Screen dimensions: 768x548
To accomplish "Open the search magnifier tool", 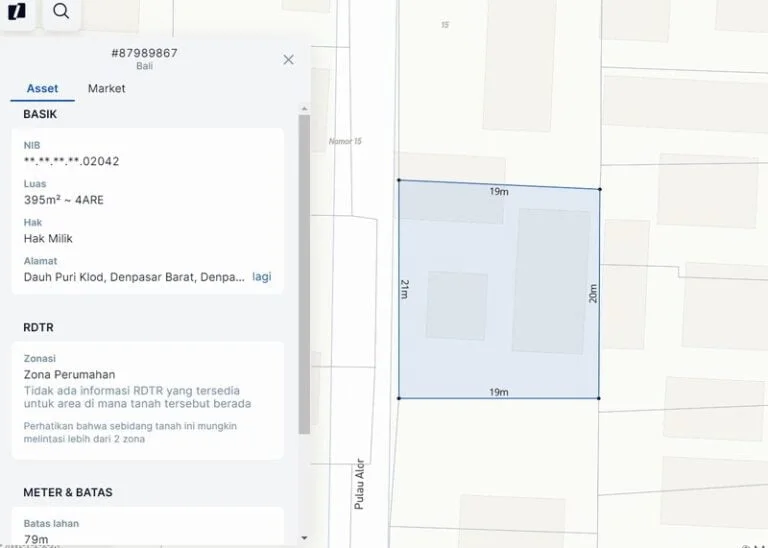I will 61,11.
